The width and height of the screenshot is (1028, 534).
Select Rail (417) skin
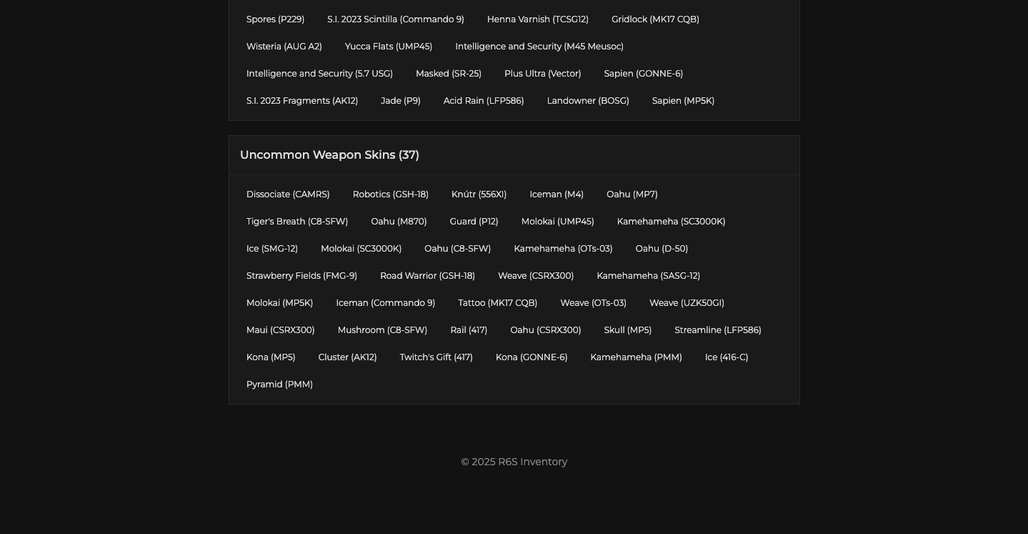[468, 330]
